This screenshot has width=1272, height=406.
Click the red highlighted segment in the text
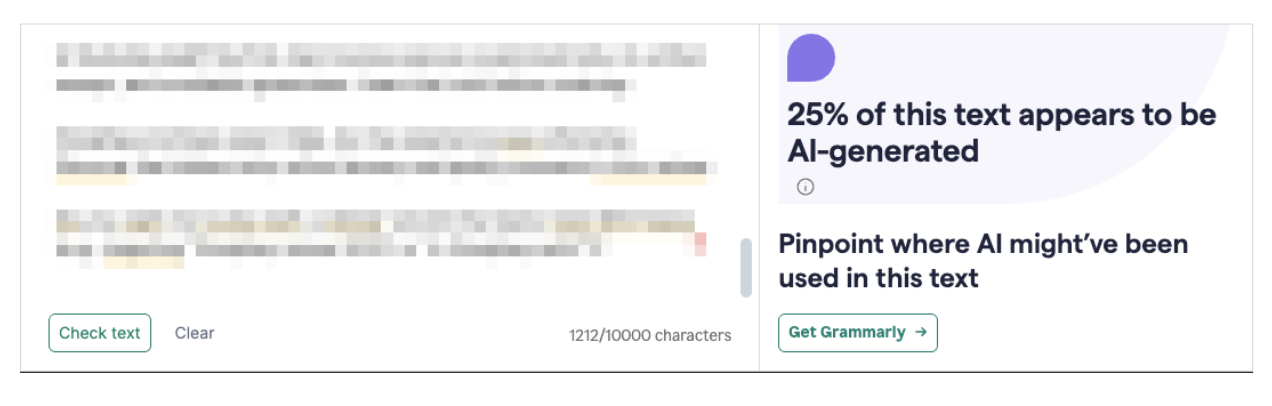point(700,242)
